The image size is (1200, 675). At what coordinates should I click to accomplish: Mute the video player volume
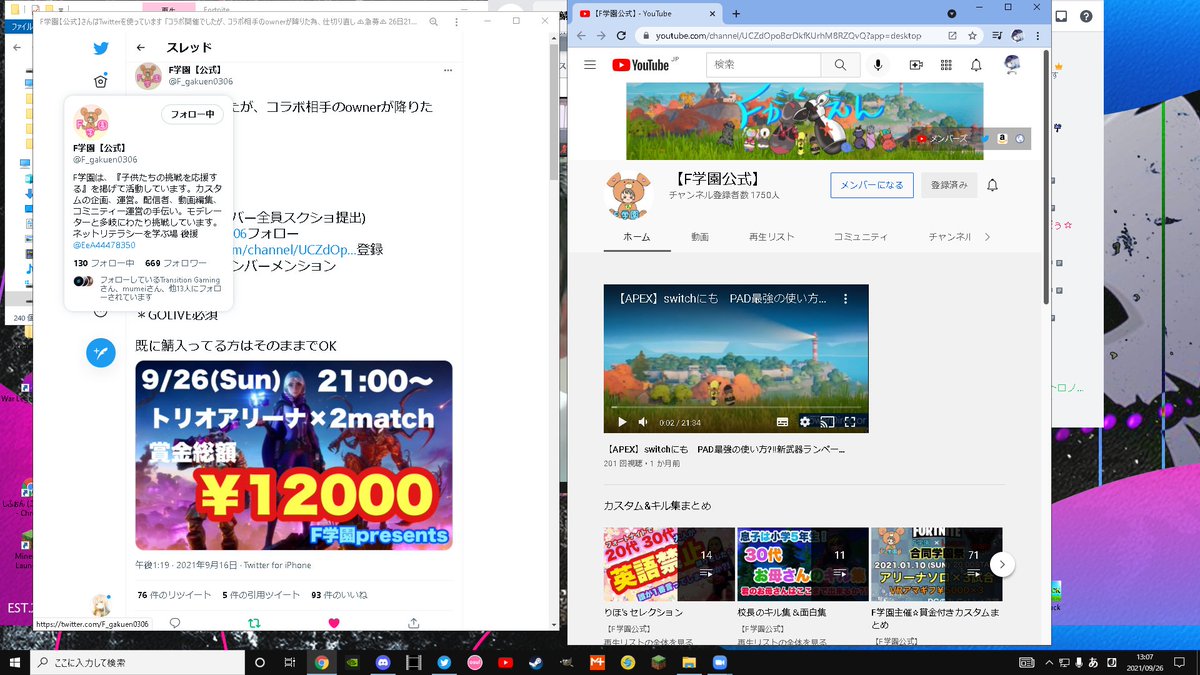click(644, 422)
